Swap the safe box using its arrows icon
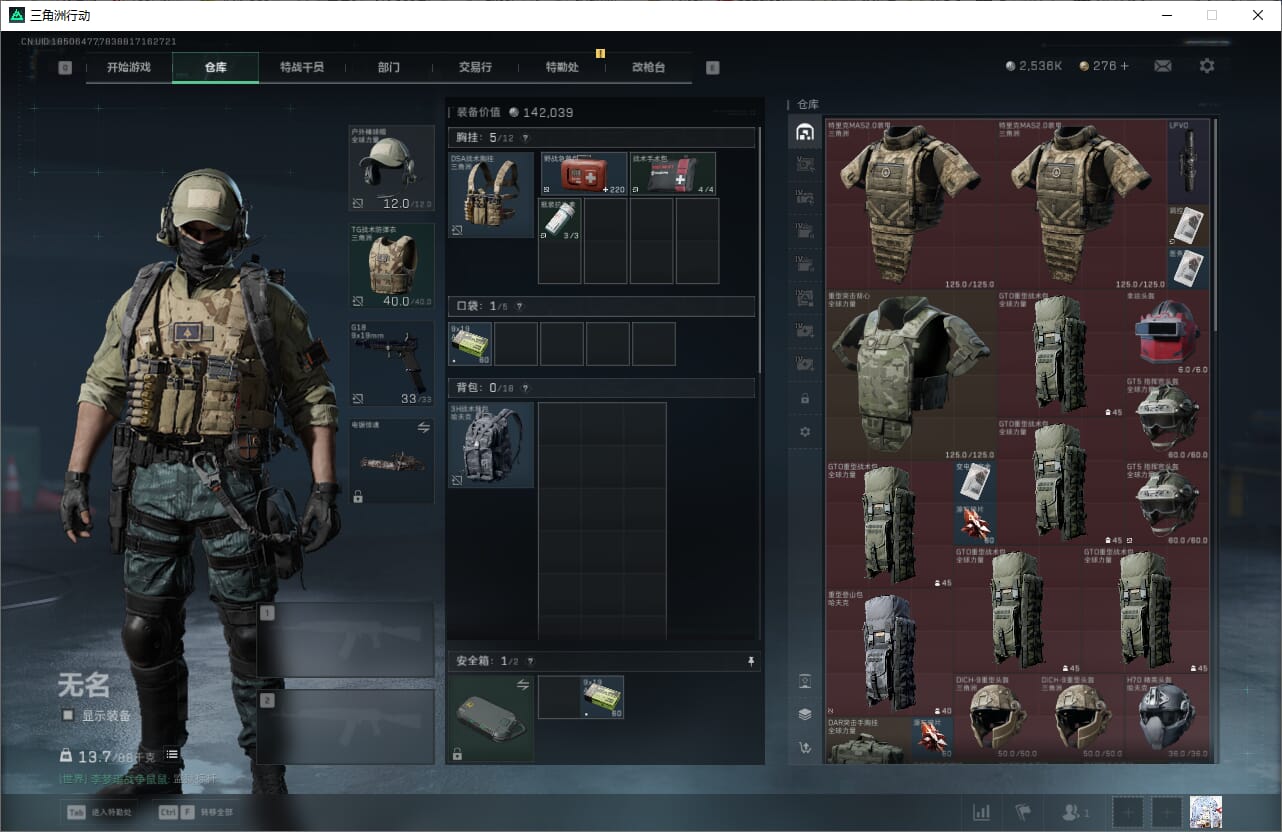 click(x=522, y=684)
